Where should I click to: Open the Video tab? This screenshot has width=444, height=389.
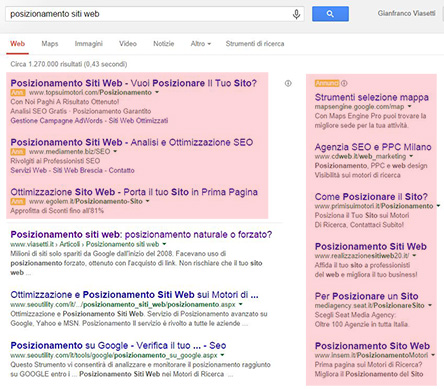[x=128, y=44]
